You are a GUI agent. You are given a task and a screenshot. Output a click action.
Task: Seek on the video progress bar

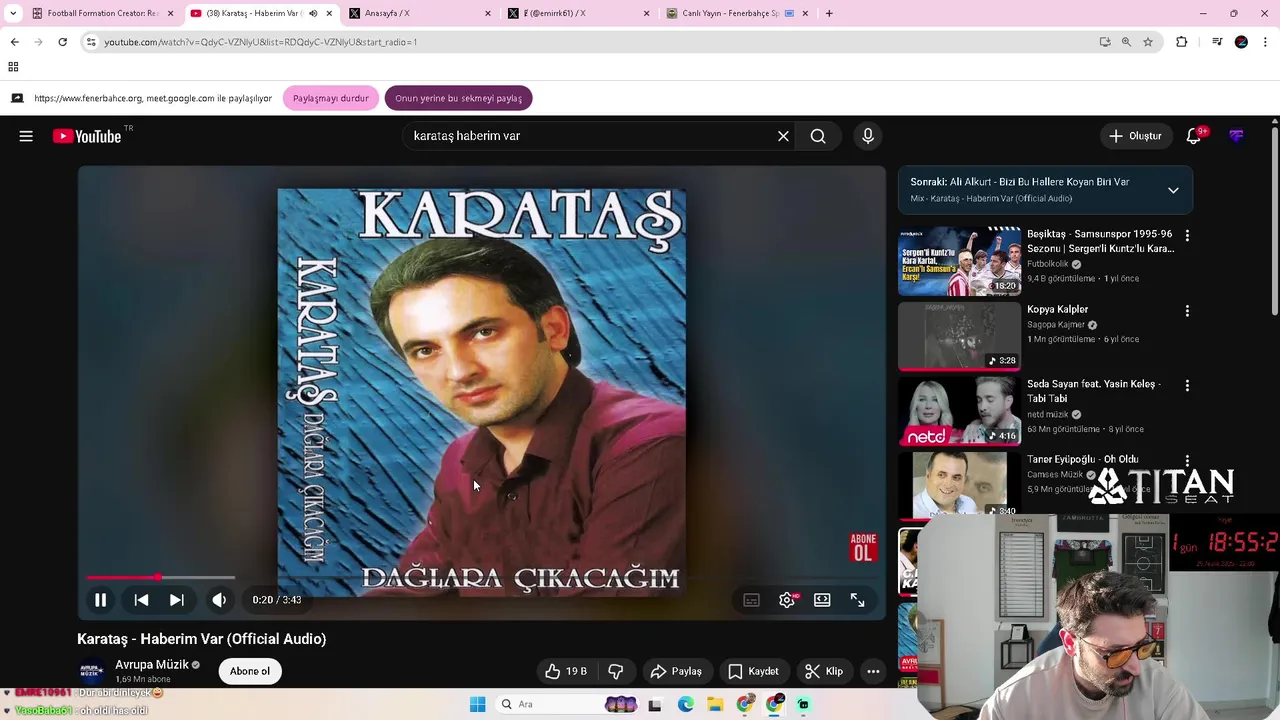point(482,578)
